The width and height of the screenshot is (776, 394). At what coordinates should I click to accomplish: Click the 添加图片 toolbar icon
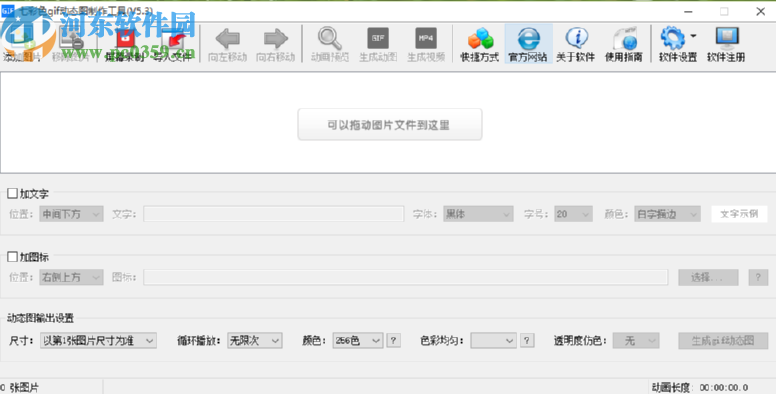(x=22, y=39)
